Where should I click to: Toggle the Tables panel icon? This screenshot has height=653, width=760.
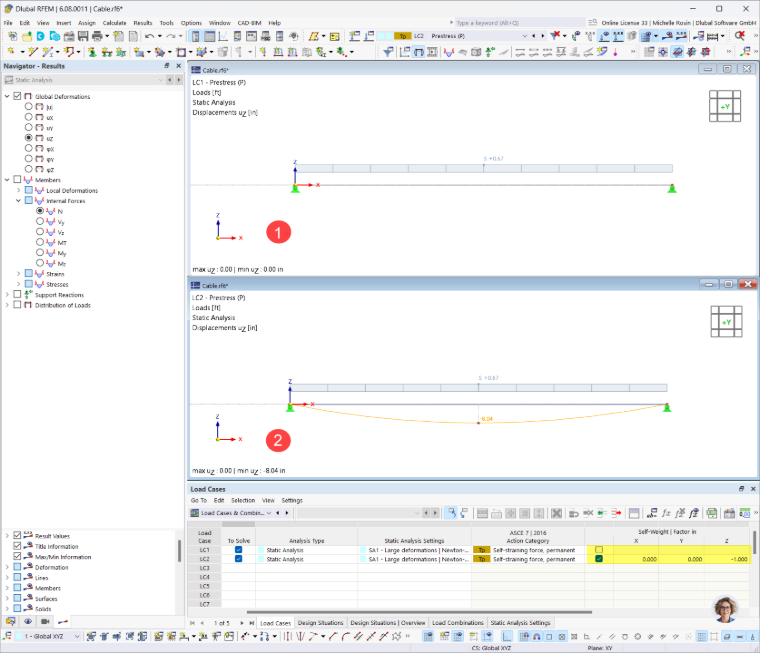(209, 36)
